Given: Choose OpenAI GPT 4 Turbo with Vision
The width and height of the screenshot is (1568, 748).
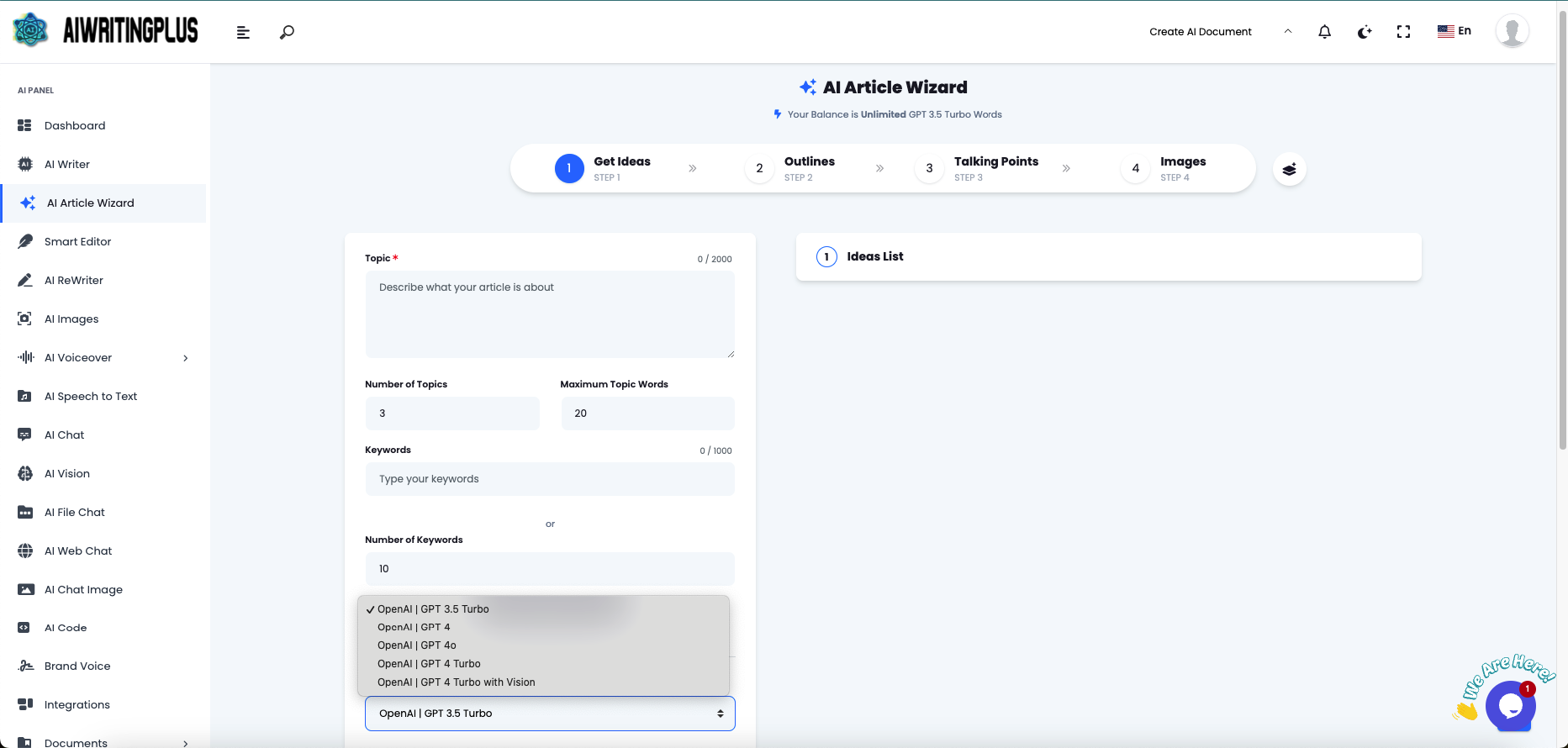Looking at the screenshot, I should (456, 682).
